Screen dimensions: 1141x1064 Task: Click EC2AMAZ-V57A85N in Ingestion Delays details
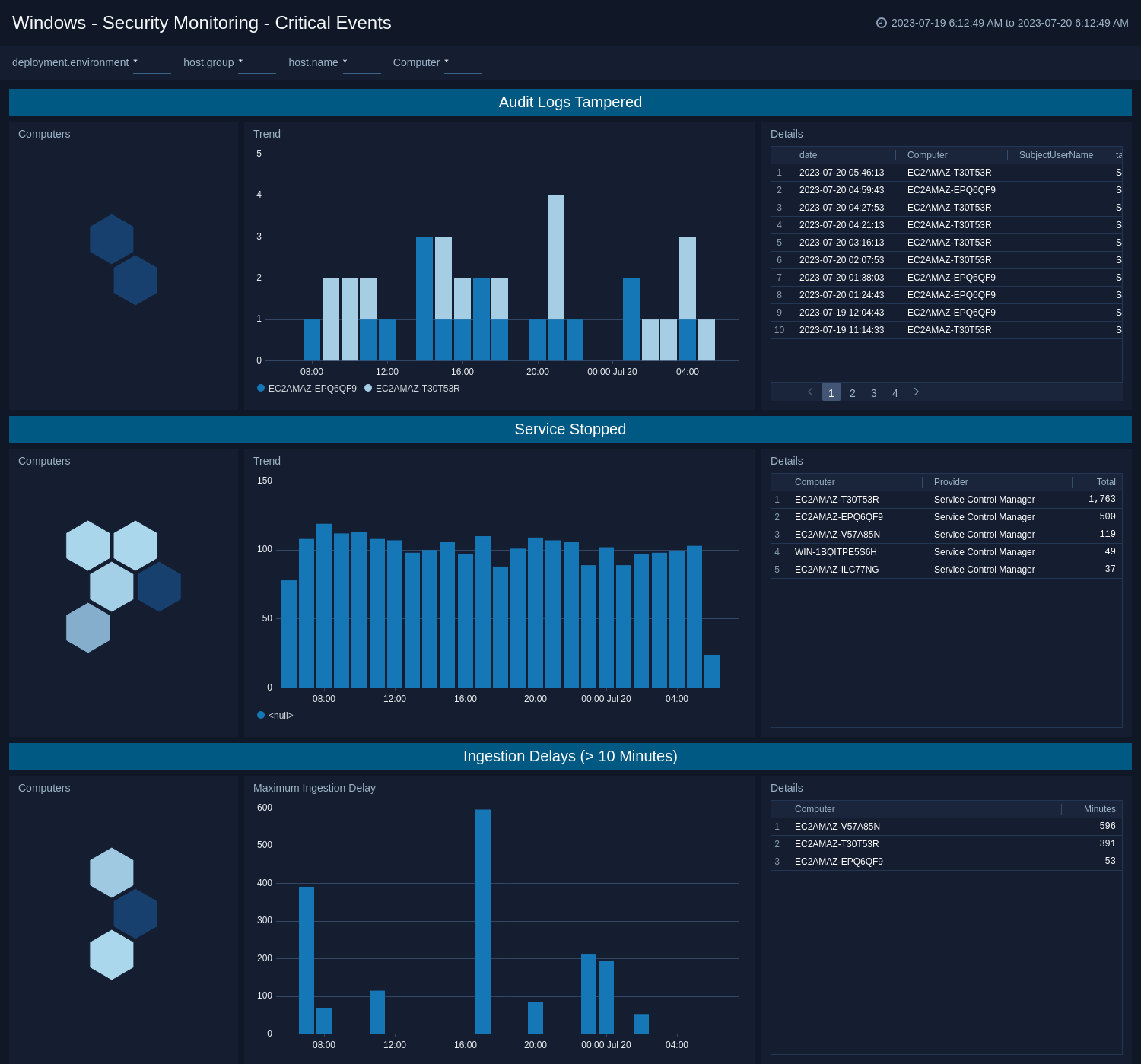click(x=837, y=827)
